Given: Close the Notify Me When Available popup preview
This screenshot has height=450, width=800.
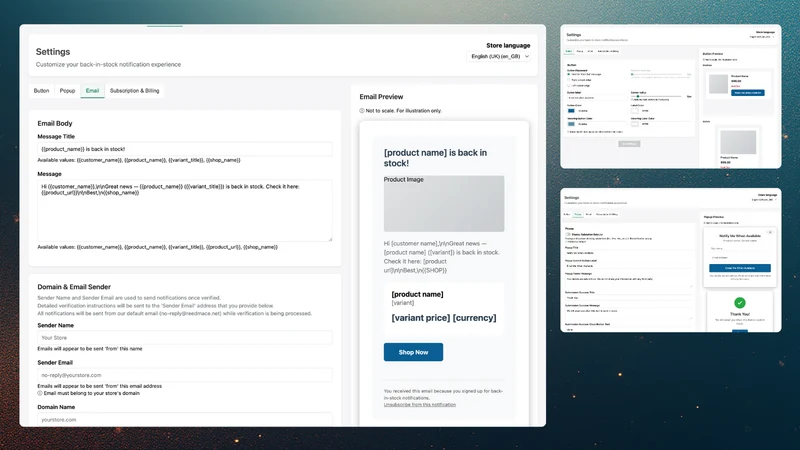Looking at the screenshot, I should (770, 232).
